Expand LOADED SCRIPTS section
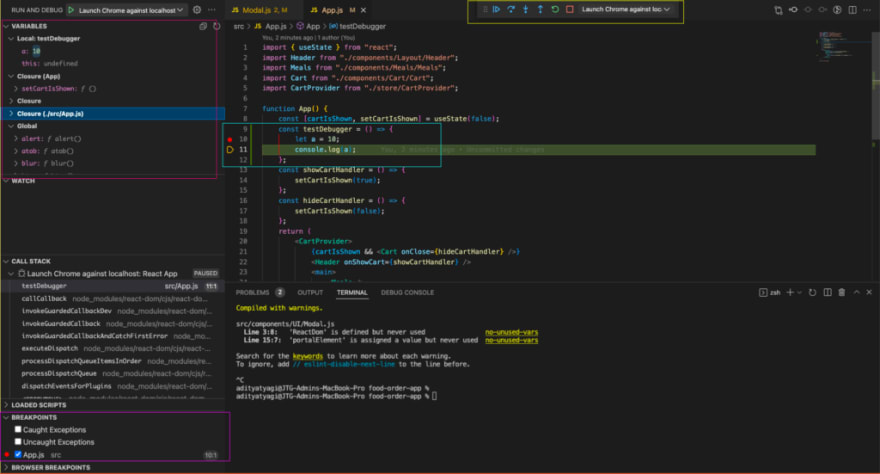 pyautogui.click(x=6, y=404)
